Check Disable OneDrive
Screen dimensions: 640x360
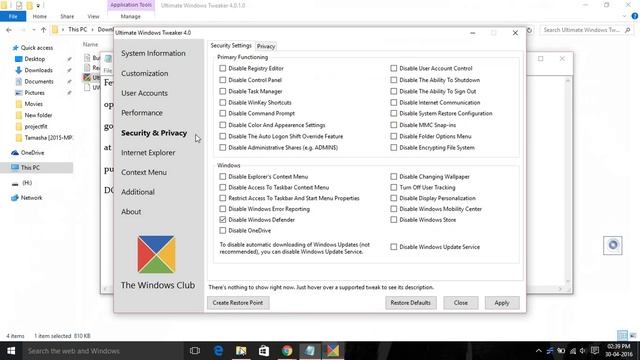[x=222, y=231]
